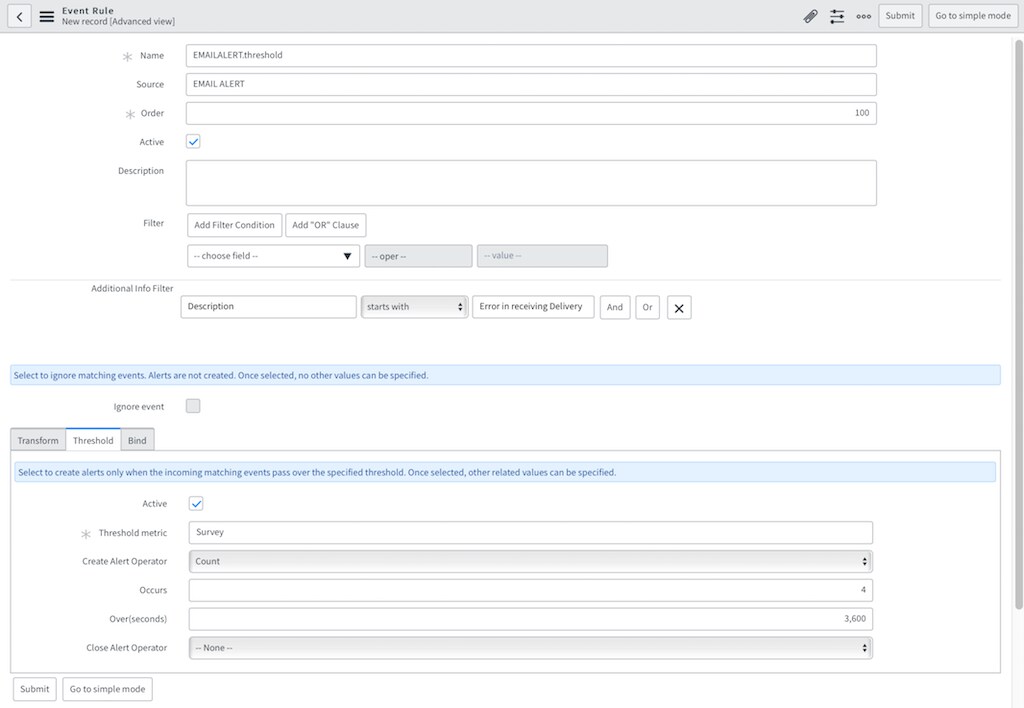Click the Additional Info Filter Description field
This screenshot has height=708, width=1024.
[x=268, y=307]
